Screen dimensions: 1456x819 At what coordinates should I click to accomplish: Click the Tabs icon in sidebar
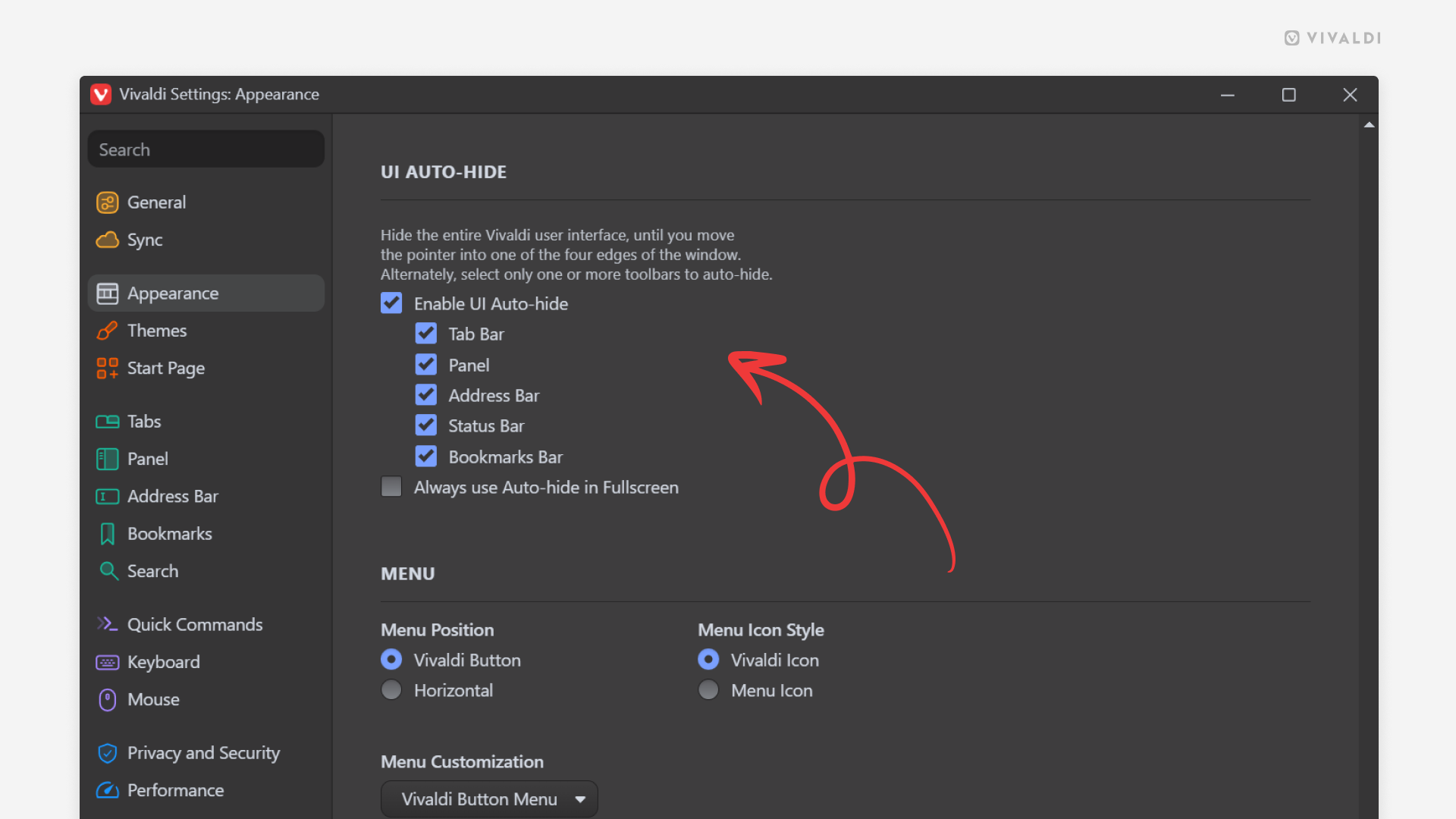[x=107, y=422]
